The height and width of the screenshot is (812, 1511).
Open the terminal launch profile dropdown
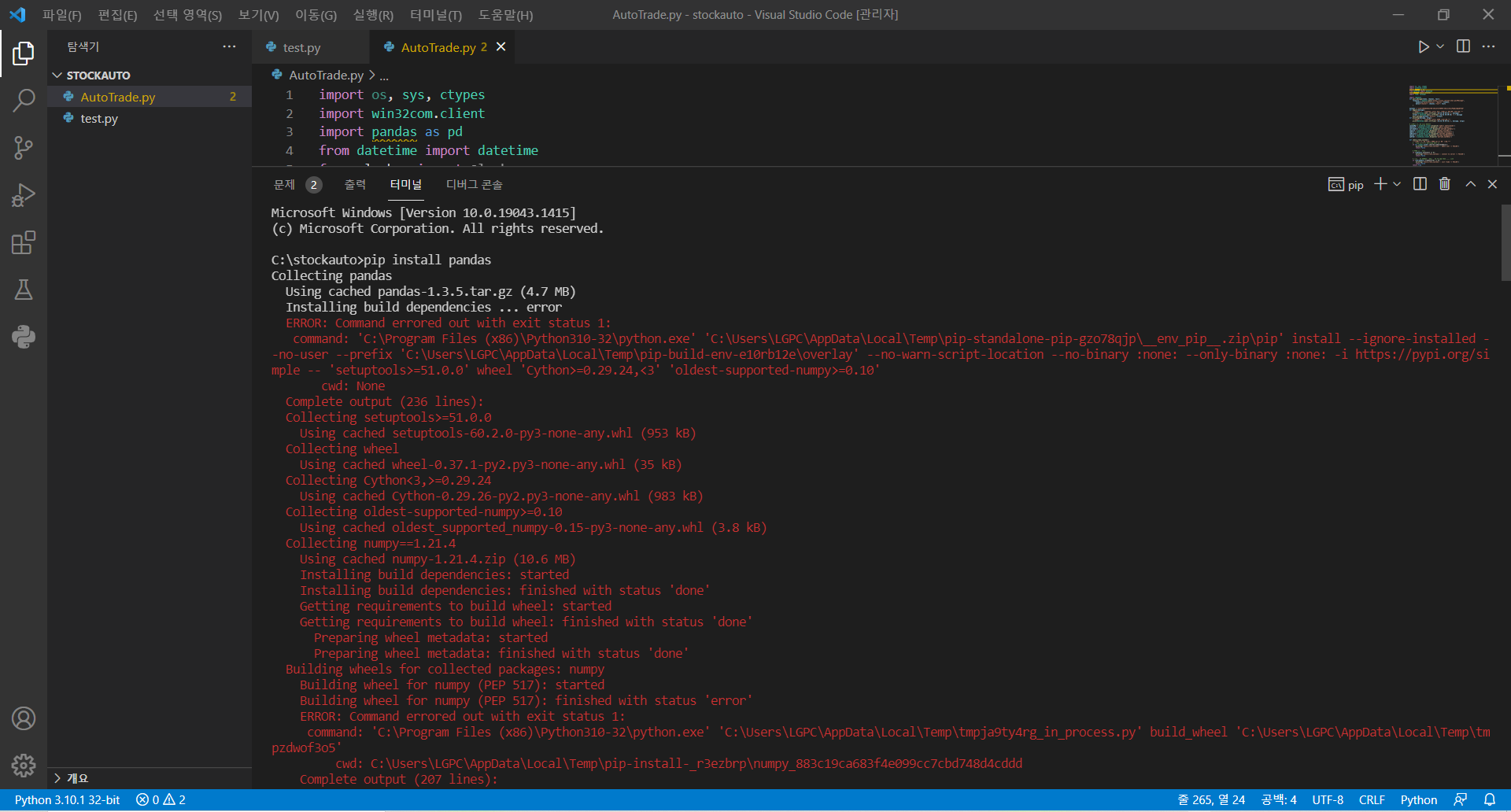1397,184
